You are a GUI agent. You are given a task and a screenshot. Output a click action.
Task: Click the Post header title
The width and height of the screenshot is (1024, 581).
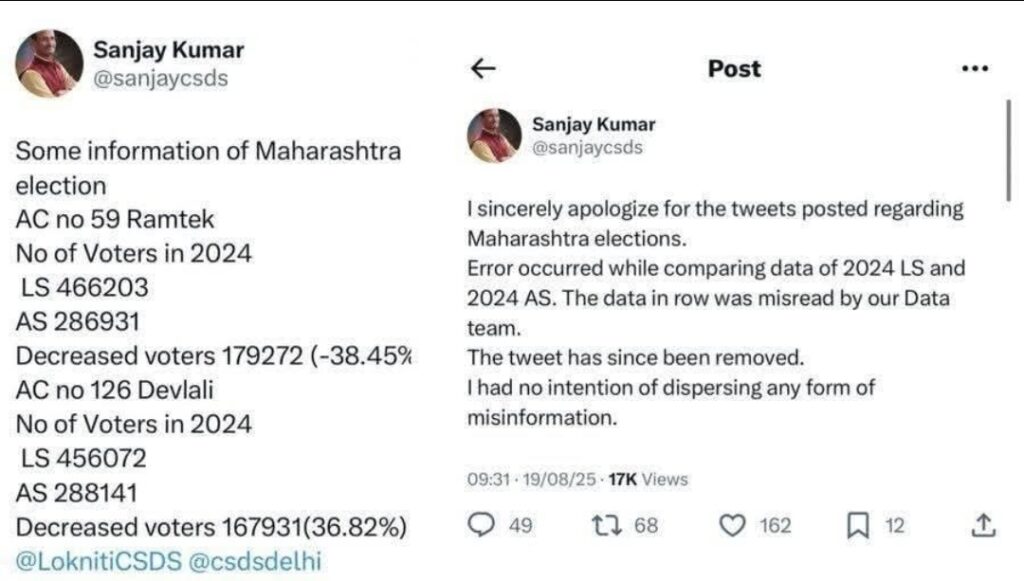734,69
